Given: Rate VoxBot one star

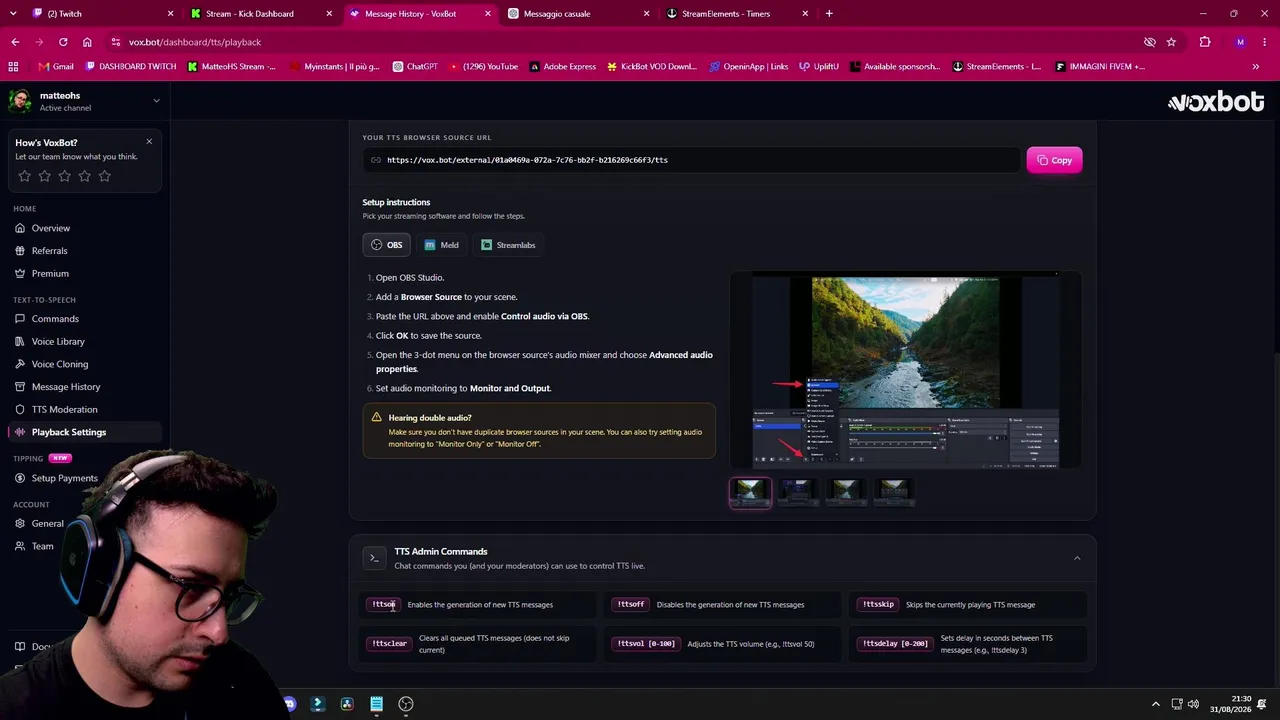Looking at the screenshot, I should [24, 176].
